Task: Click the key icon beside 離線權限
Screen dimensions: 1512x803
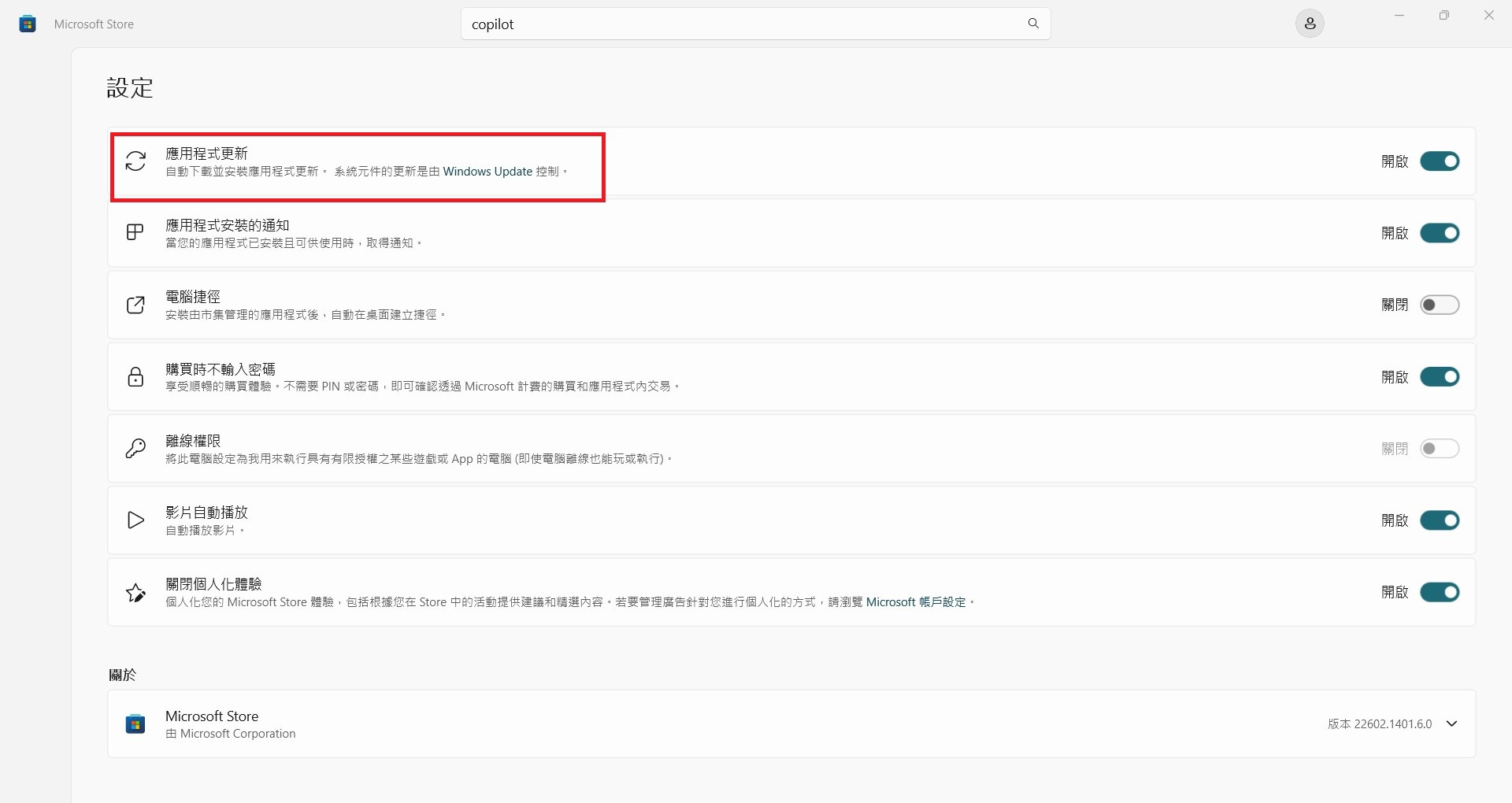Action: pos(135,449)
